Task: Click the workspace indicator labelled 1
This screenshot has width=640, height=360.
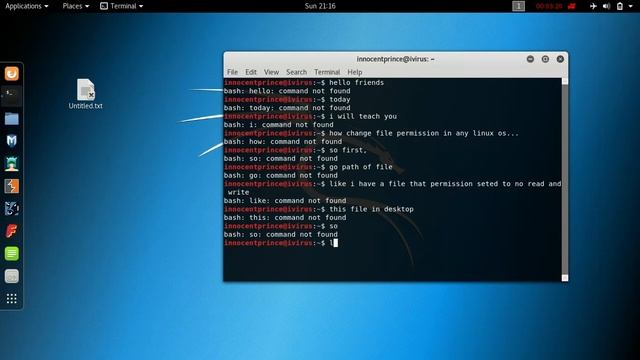Action: tap(518, 6)
